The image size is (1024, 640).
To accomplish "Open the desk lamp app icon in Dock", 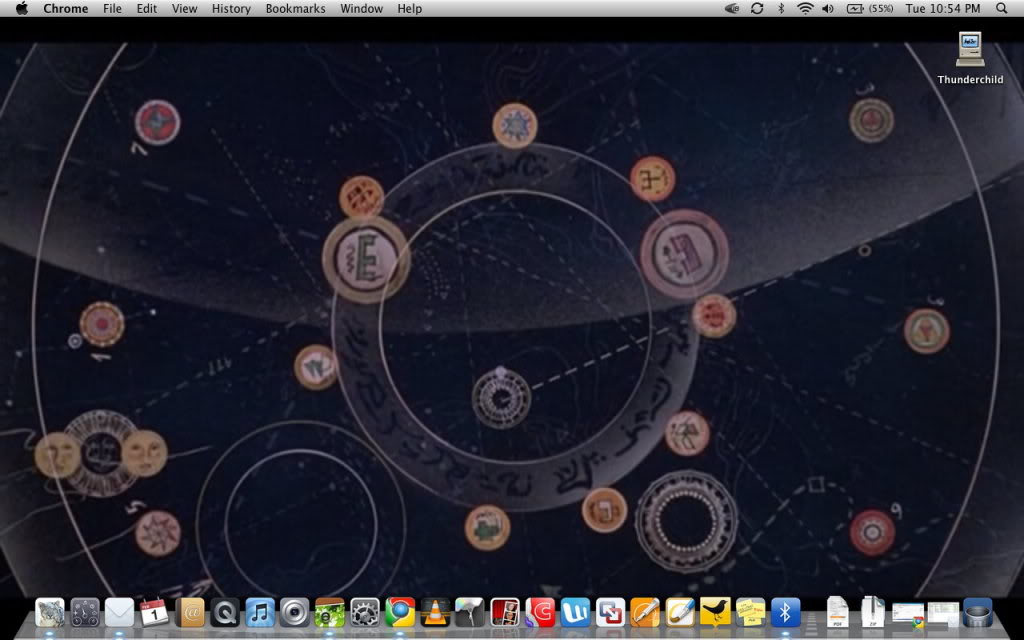I will 470,613.
